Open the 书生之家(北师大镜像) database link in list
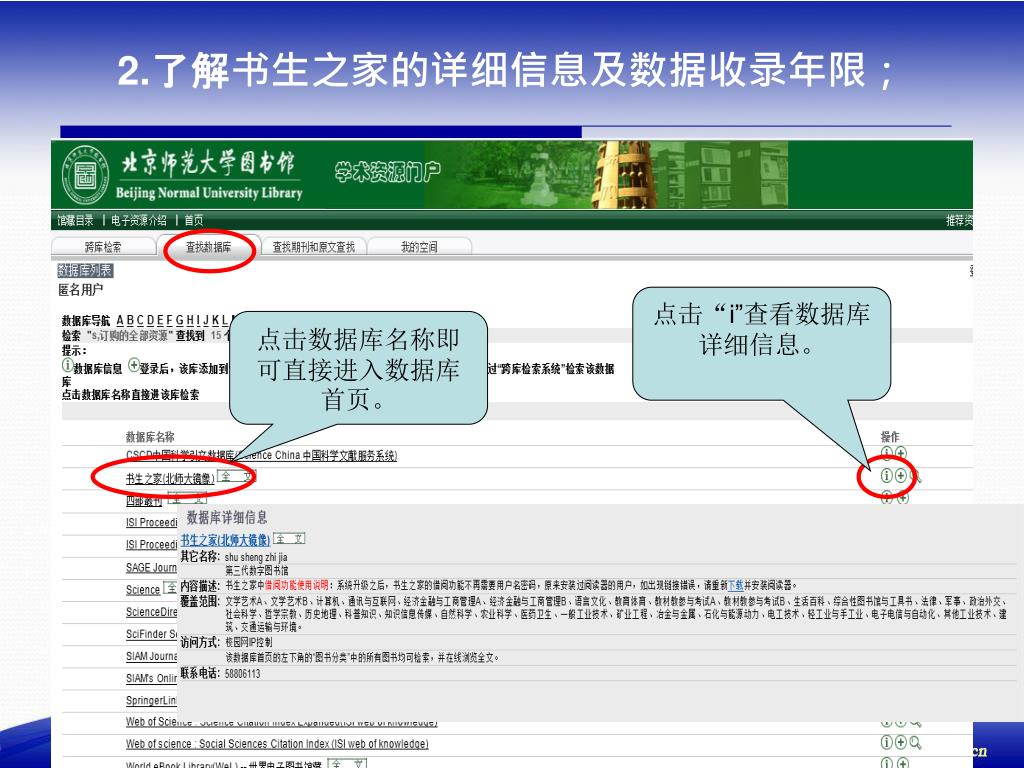The width and height of the screenshot is (1024, 768). (170, 479)
